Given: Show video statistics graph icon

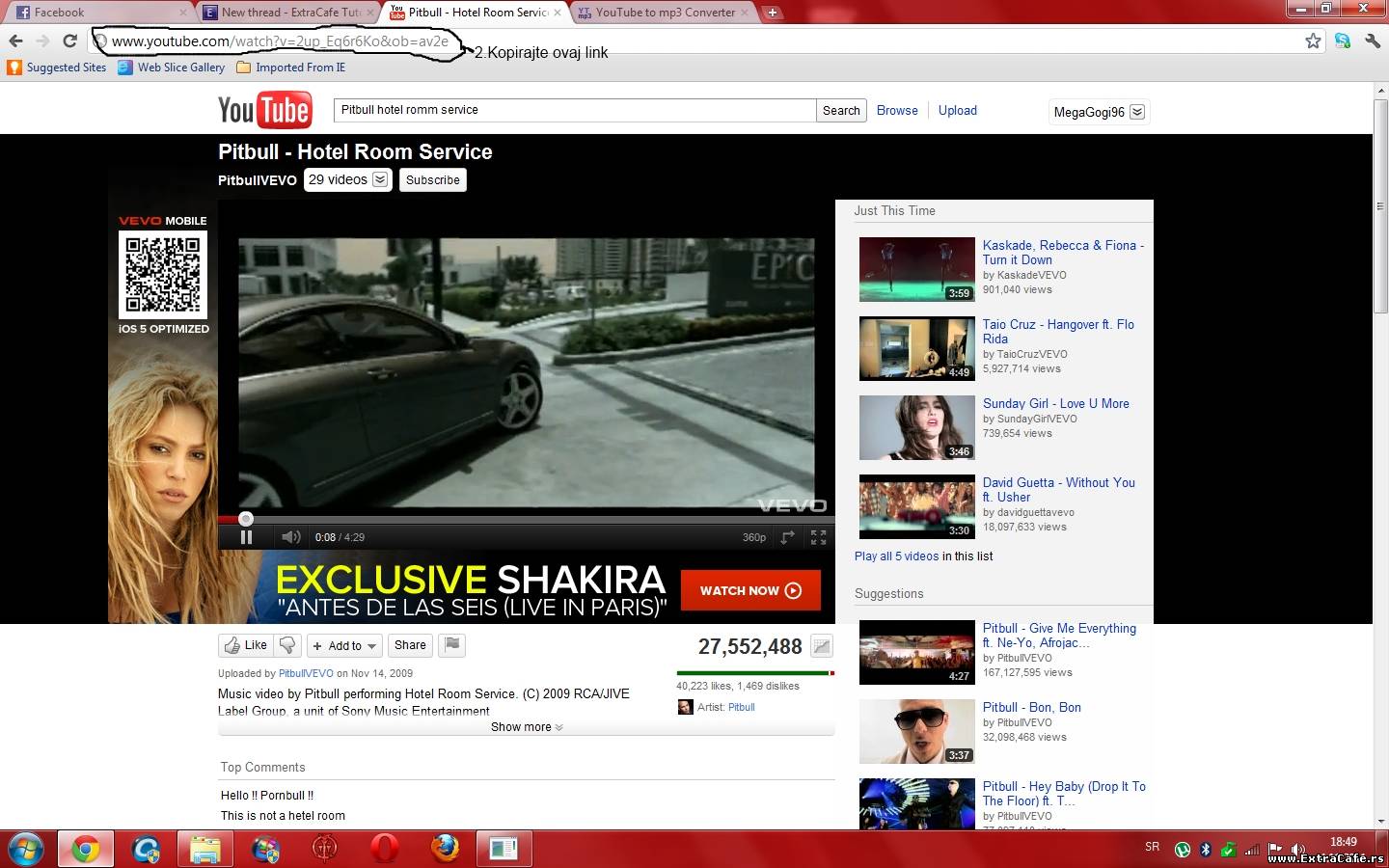Looking at the screenshot, I should 821,646.
